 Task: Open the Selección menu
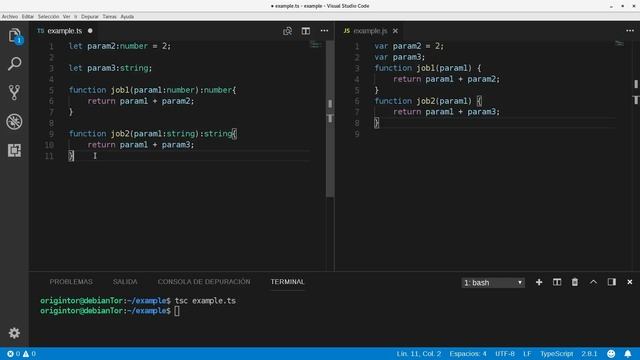tap(49, 17)
